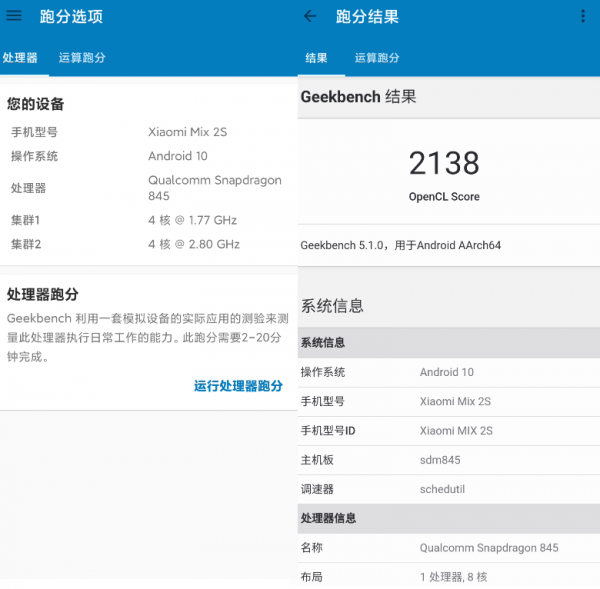
Task: Click 操作系统 label in 您的设备
Action: (x=34, y=156)
